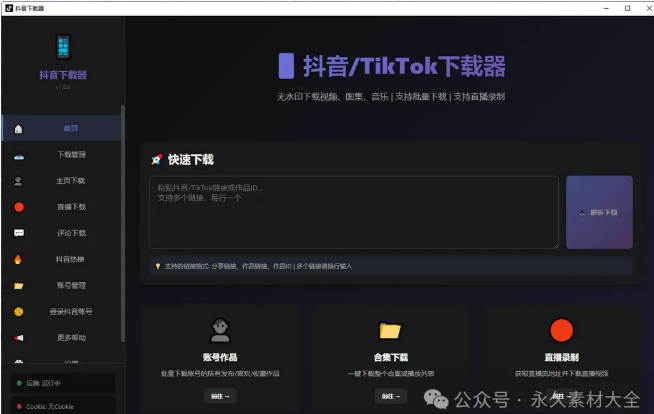This screenshot has width=654, height=414.
Task: Click the 下载管理 download manager icon
Action: pyautogui.click(x=19, y=155)
